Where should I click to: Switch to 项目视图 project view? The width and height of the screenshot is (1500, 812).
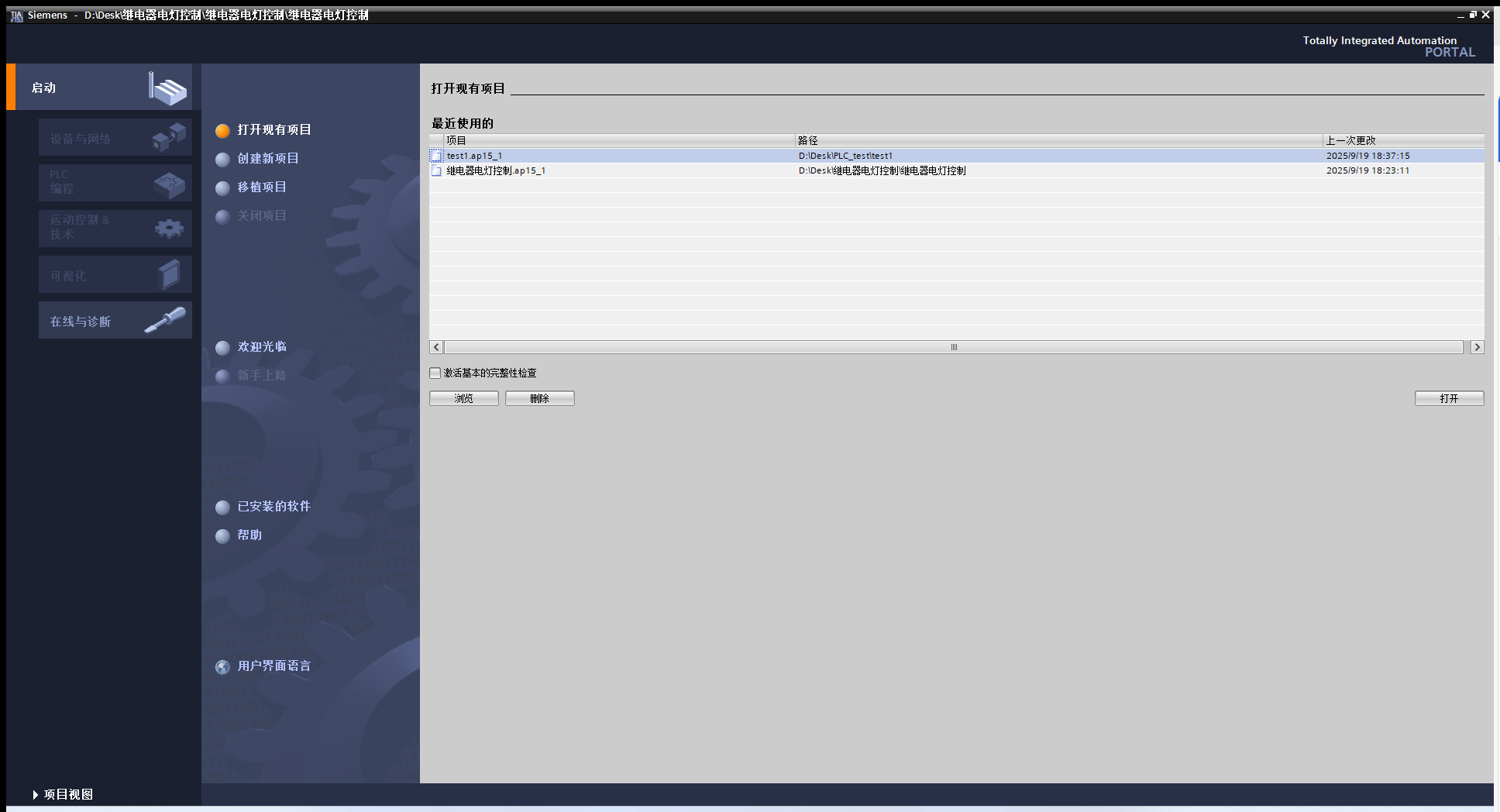63,794
